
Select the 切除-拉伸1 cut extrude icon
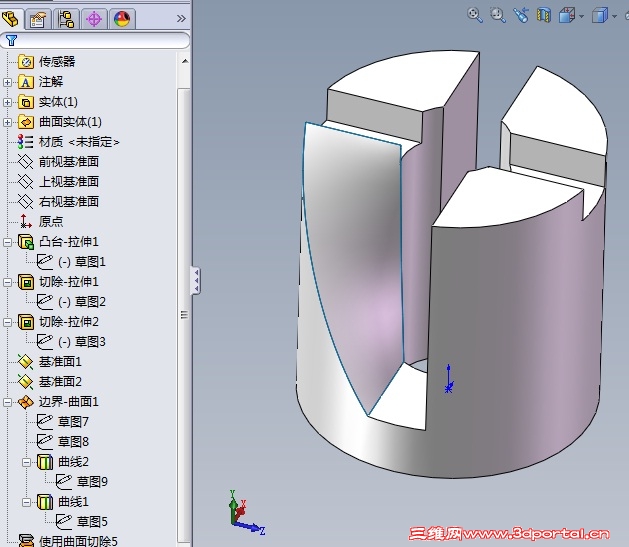click(26, 282)
